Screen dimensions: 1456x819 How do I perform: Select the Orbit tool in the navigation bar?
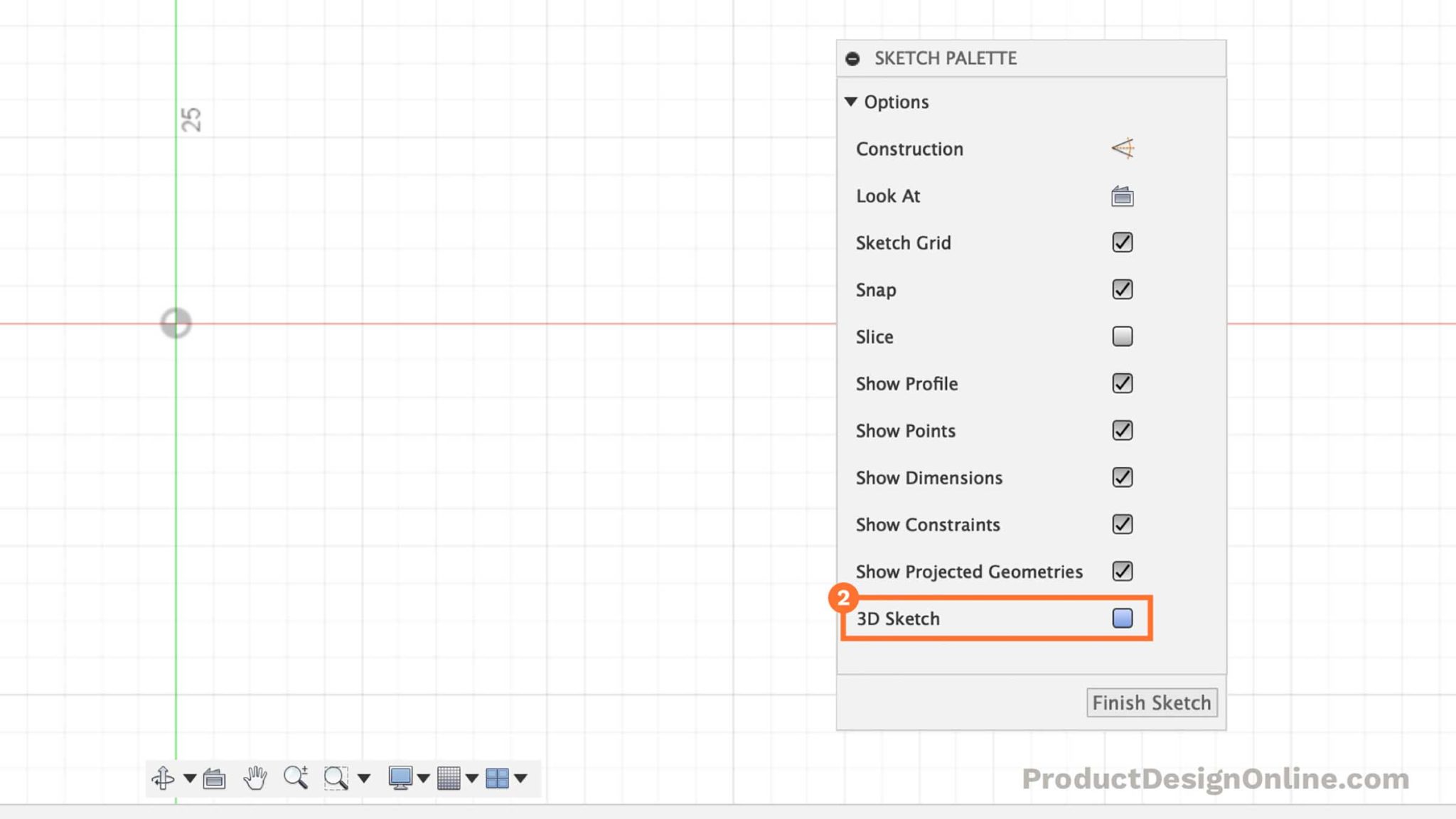[x=164, y=778]
